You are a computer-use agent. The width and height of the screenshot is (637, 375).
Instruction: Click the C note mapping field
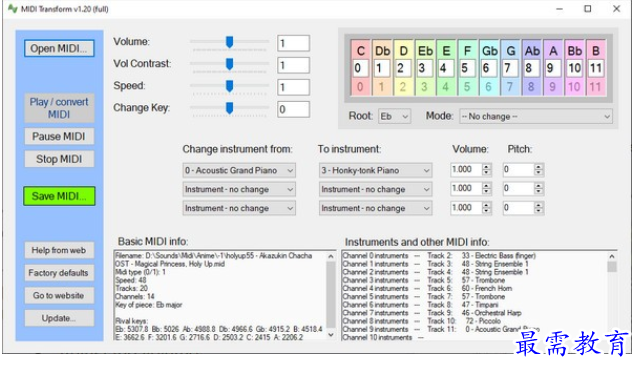click(360, 68)
